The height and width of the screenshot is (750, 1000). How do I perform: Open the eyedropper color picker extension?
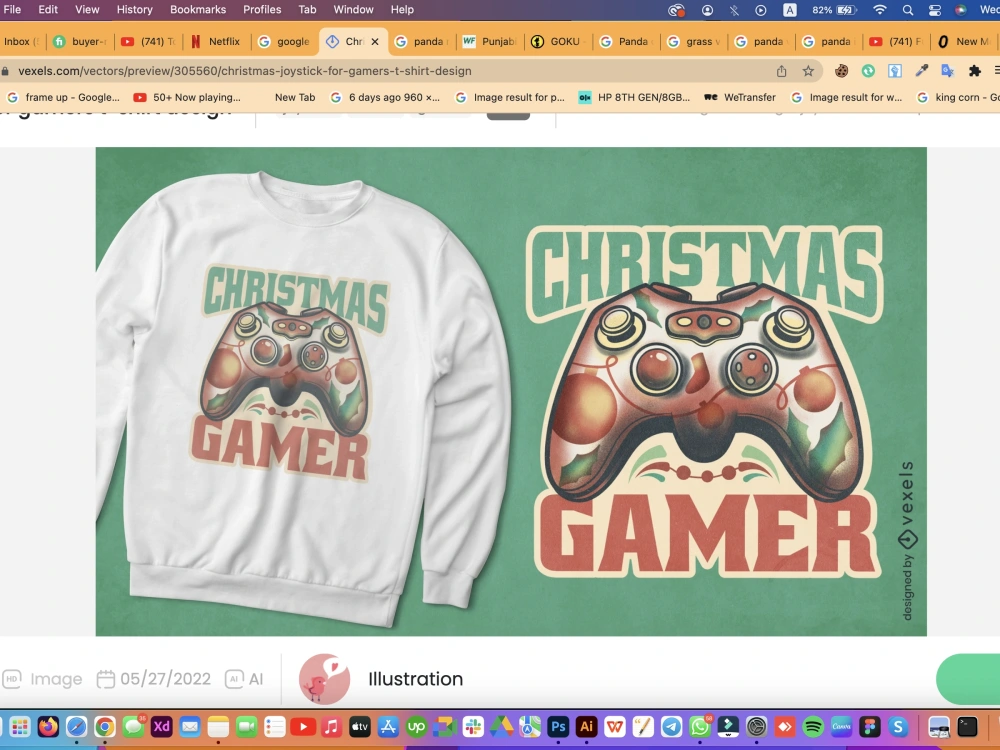[x=922, y=71]
